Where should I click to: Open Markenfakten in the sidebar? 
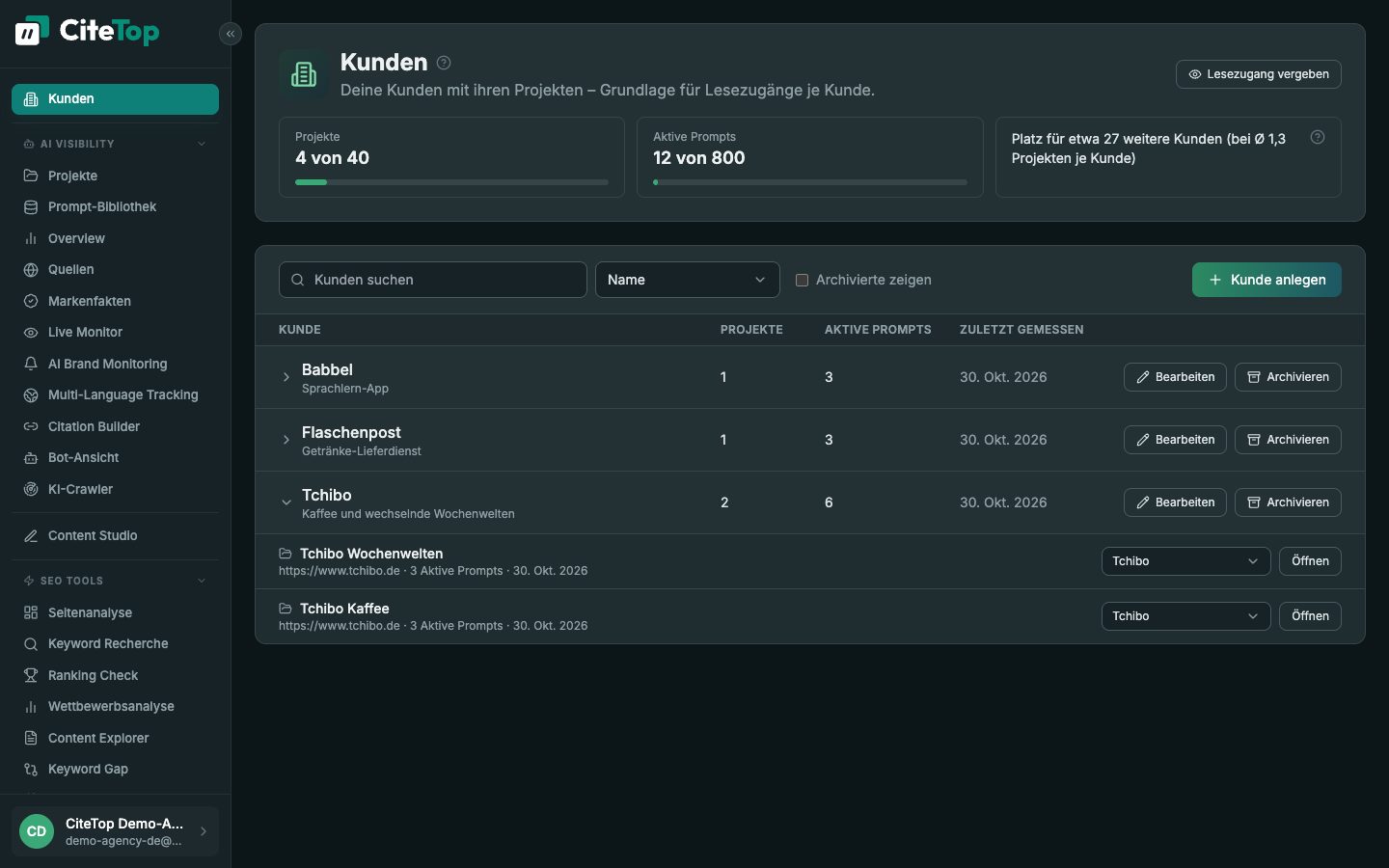point(115,301)
